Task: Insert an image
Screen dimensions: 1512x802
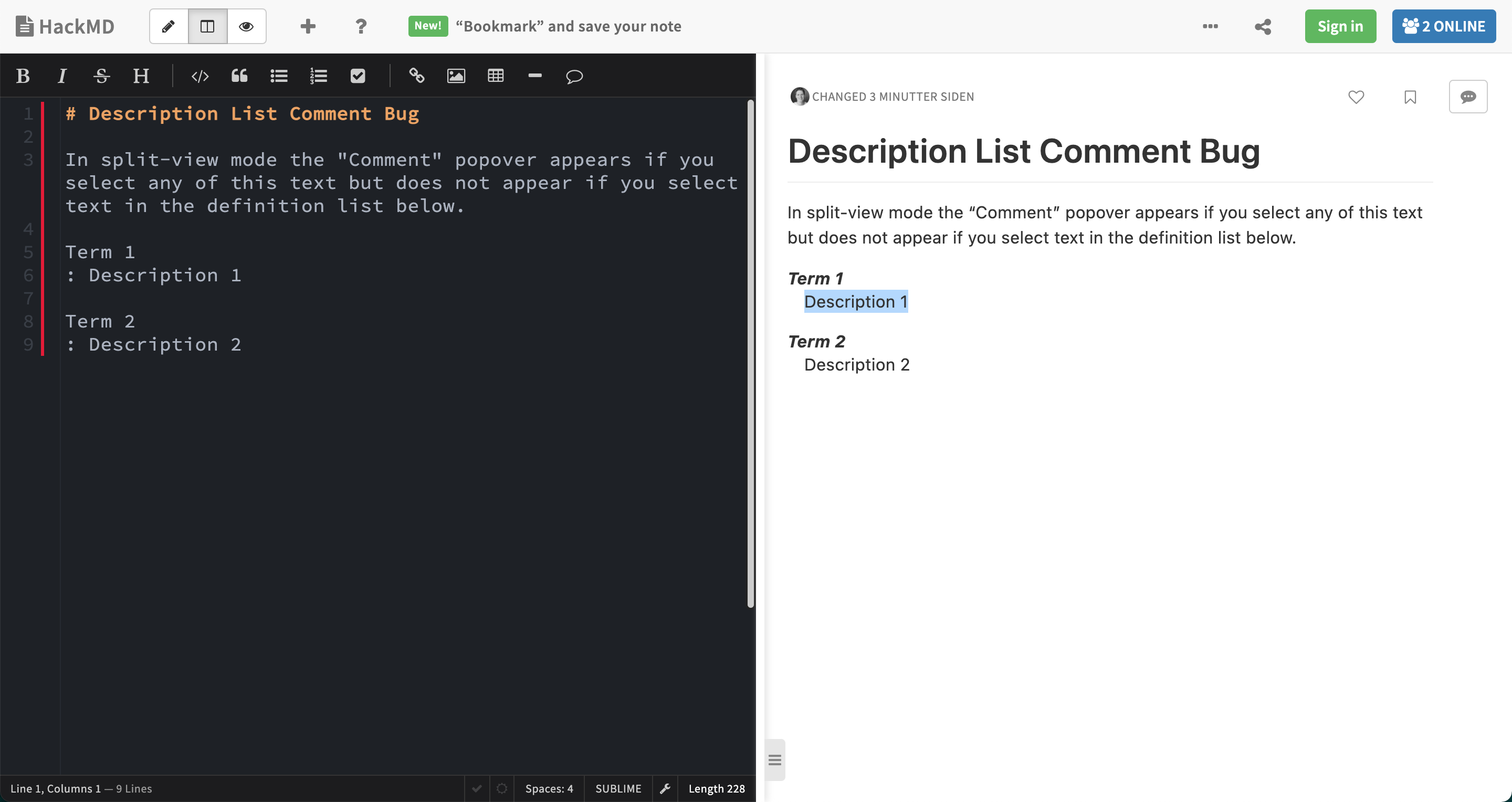Action: click(456, 76)
